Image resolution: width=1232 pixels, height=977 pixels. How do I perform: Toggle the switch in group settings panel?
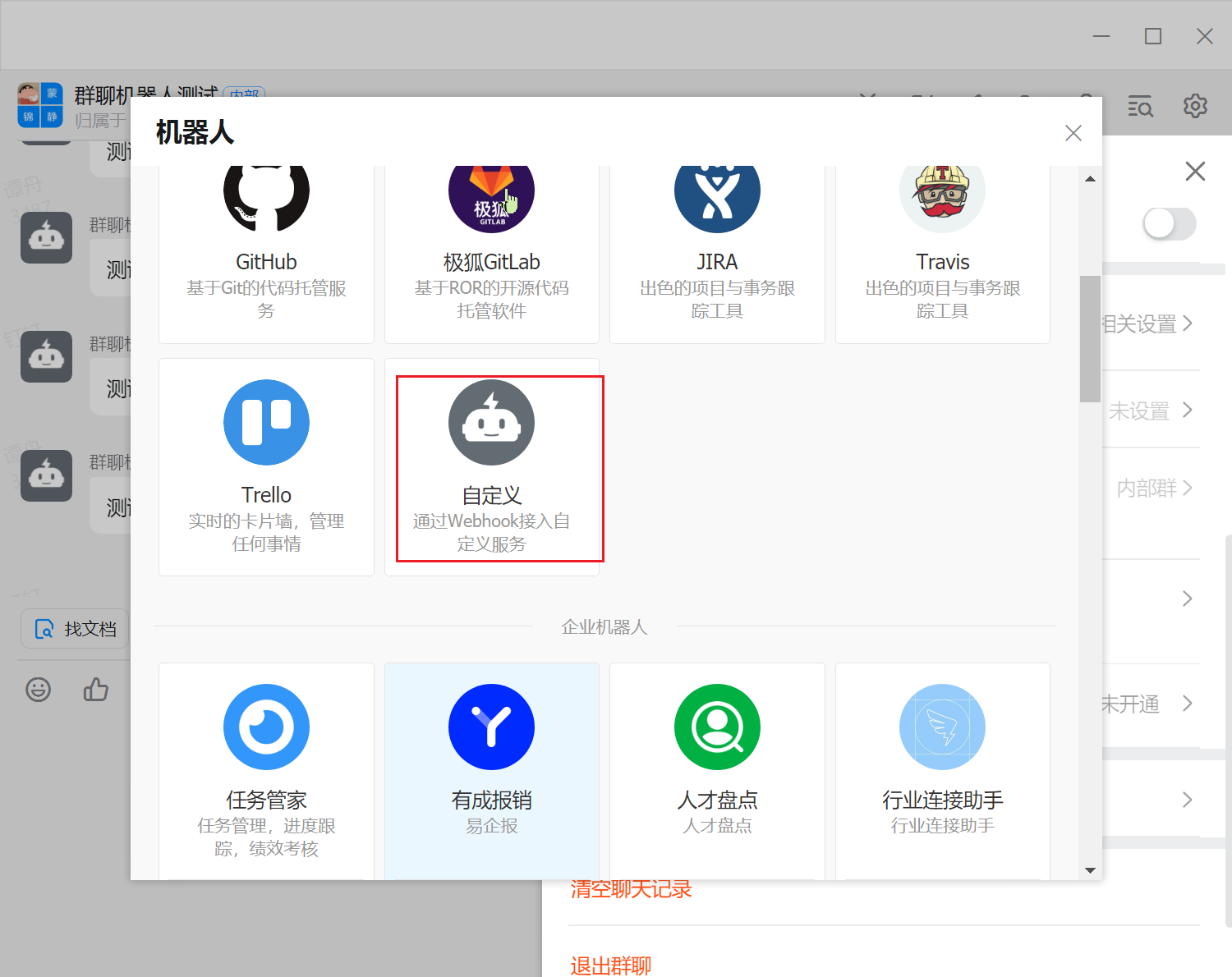point(1170,223)
